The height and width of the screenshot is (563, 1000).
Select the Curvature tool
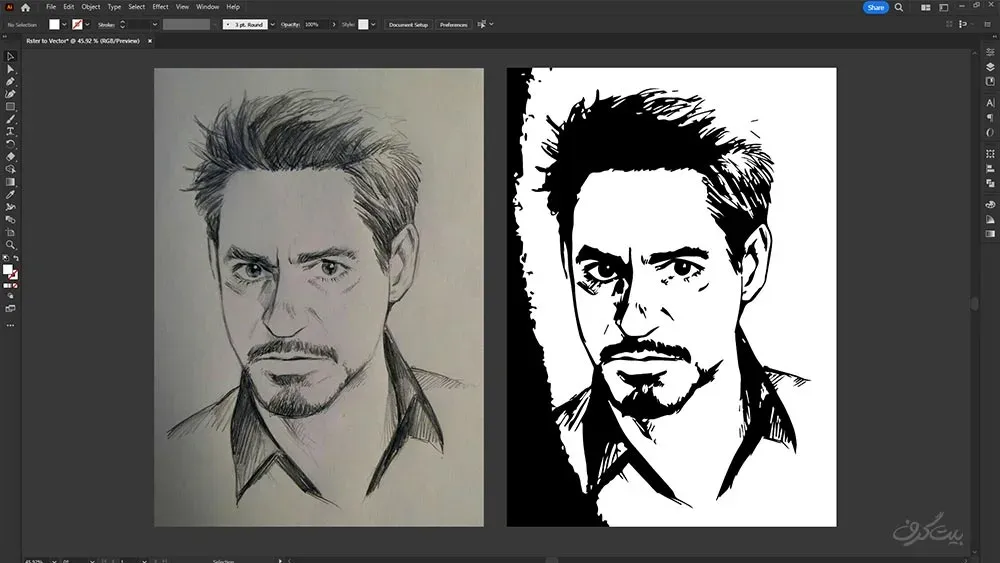[10, 94]
